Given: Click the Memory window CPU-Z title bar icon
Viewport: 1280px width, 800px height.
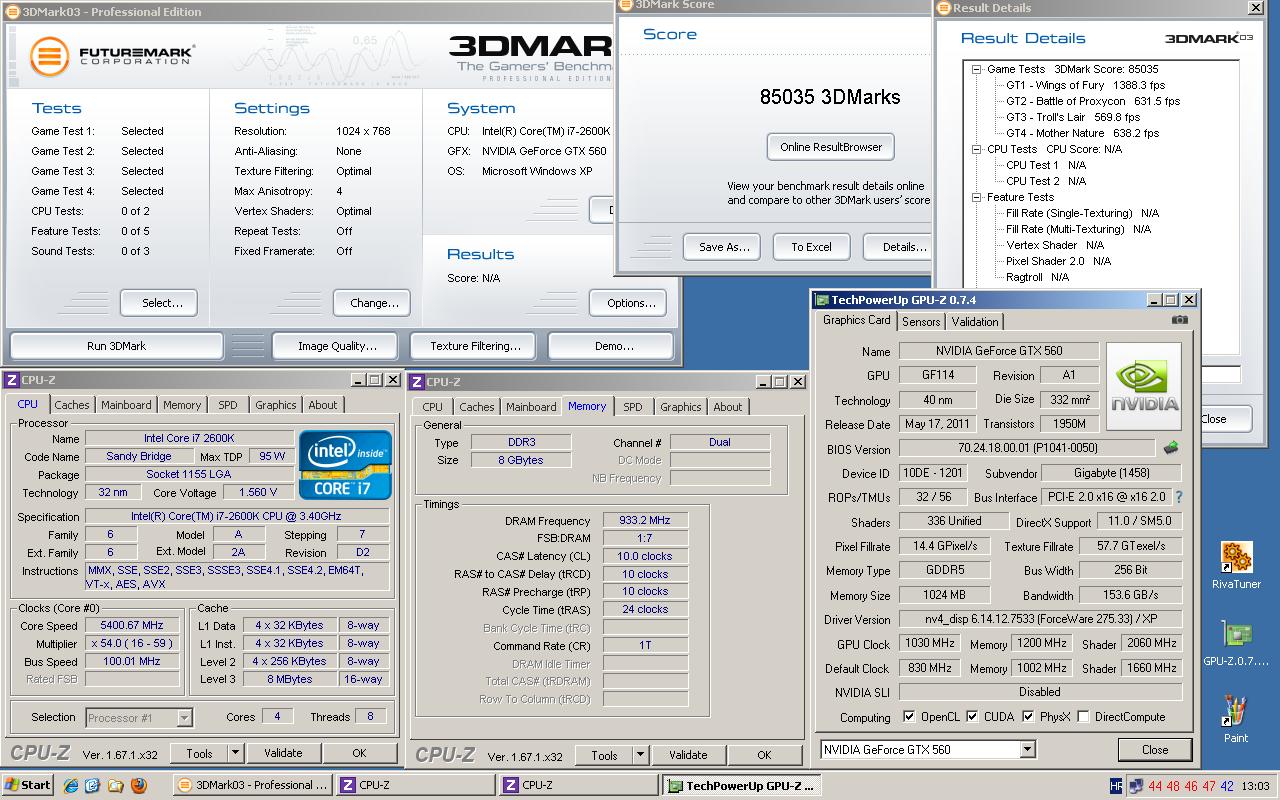Looking at the screenshot, I should (x=417, y=382).
